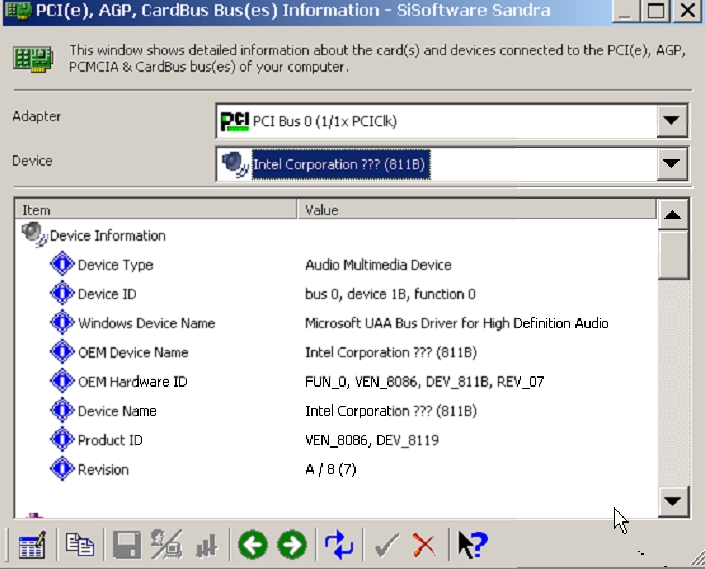Select the Device Type row label
The image size is (705, 569).
pyautogui.click(x=116, y=265)
